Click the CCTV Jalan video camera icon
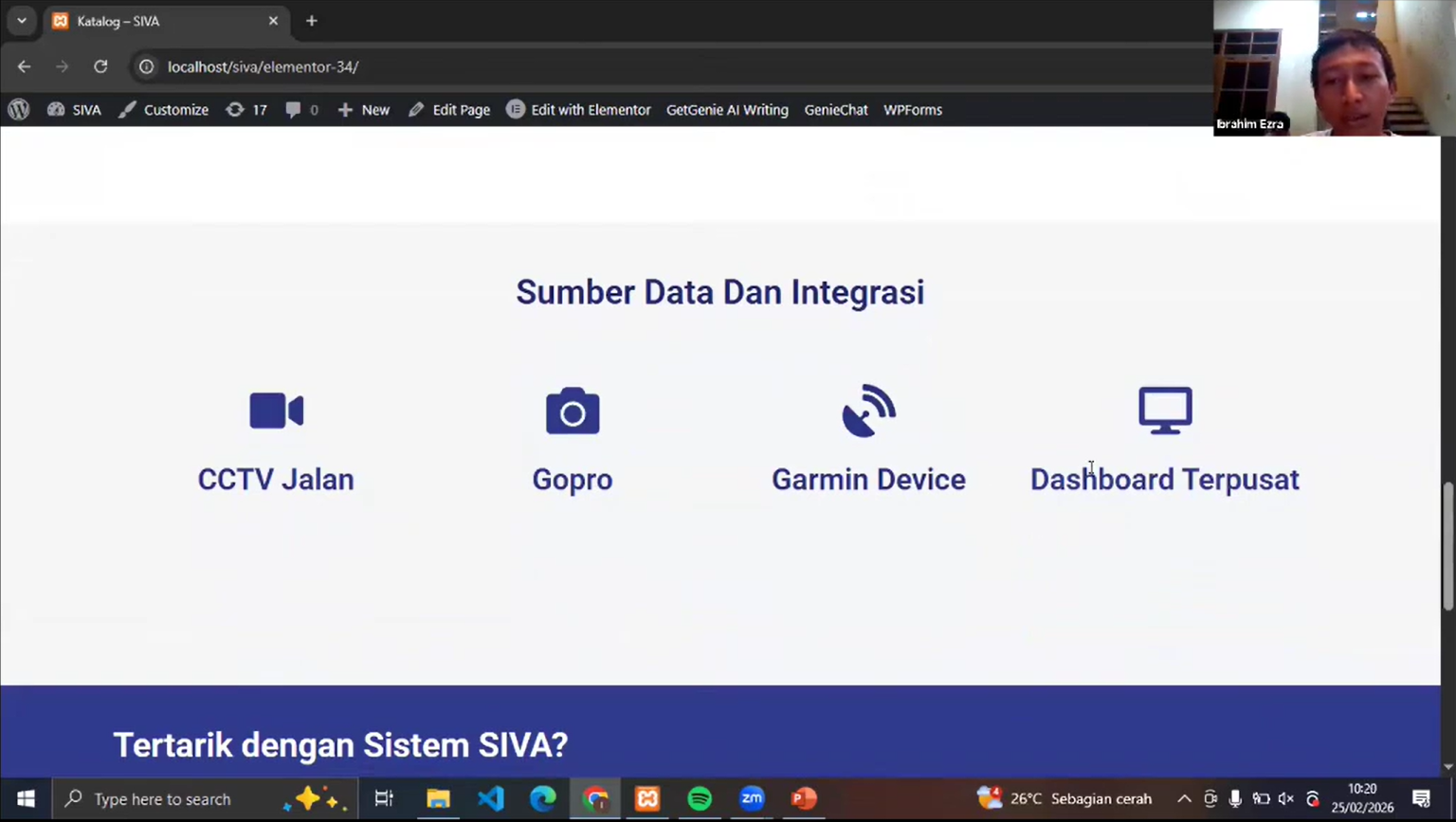The height and width of the screenshot is (822, 1456). [x=276, y=411]
